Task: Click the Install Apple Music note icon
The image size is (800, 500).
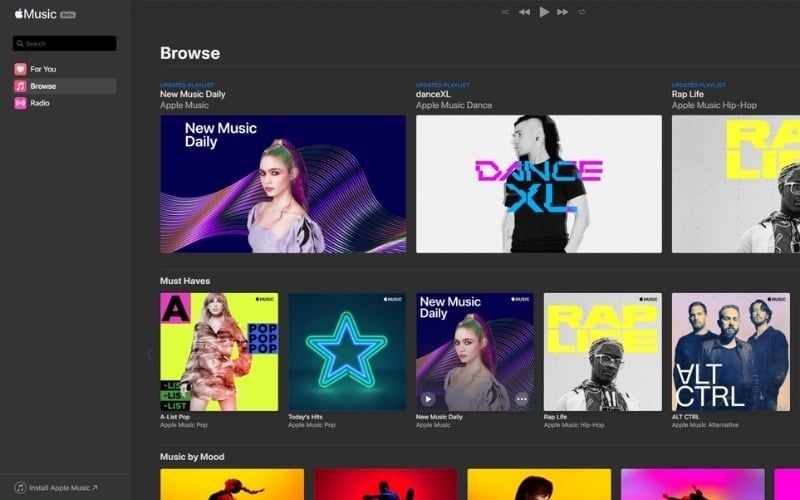Action: [20, 488]
